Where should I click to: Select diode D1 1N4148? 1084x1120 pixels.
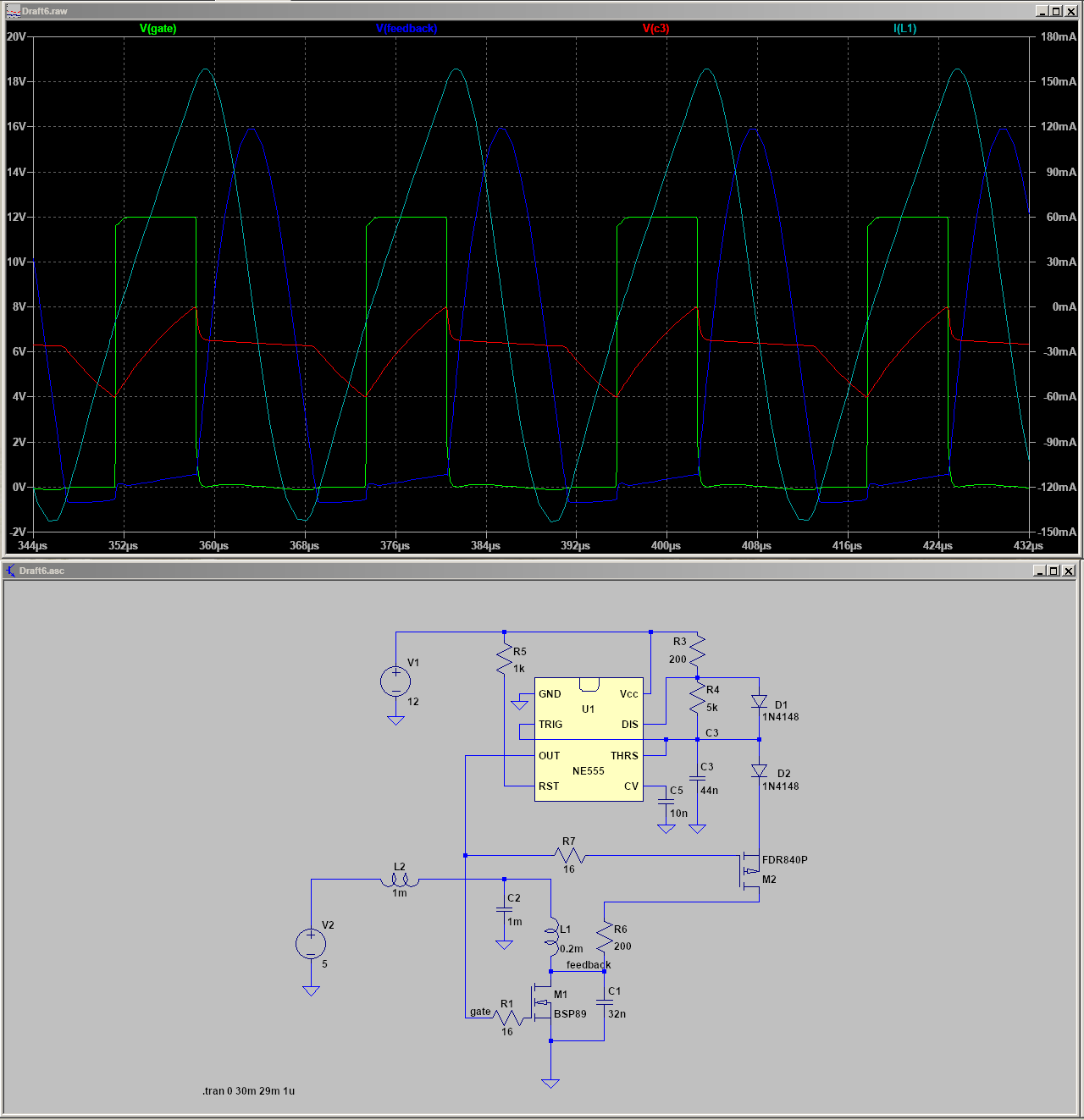759,702
